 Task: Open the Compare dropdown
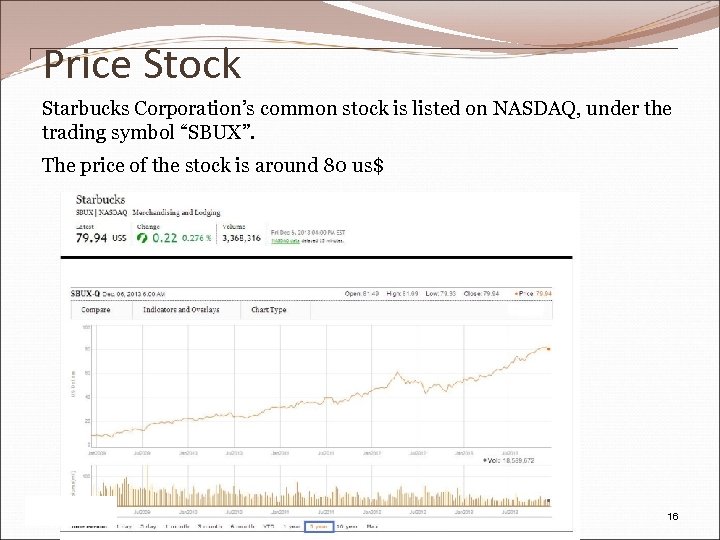coord(95,310)
